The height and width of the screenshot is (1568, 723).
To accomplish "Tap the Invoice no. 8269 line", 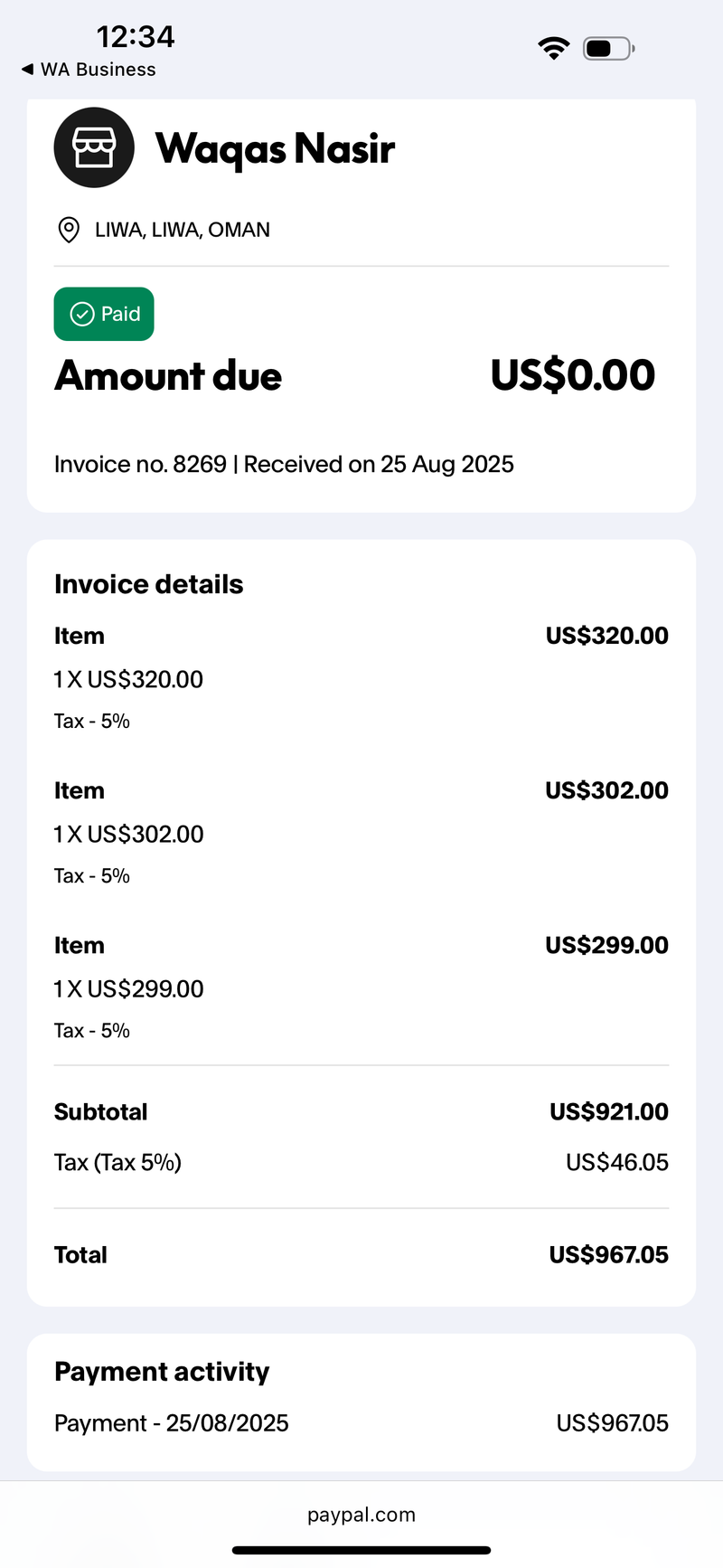I will [284, 464].
